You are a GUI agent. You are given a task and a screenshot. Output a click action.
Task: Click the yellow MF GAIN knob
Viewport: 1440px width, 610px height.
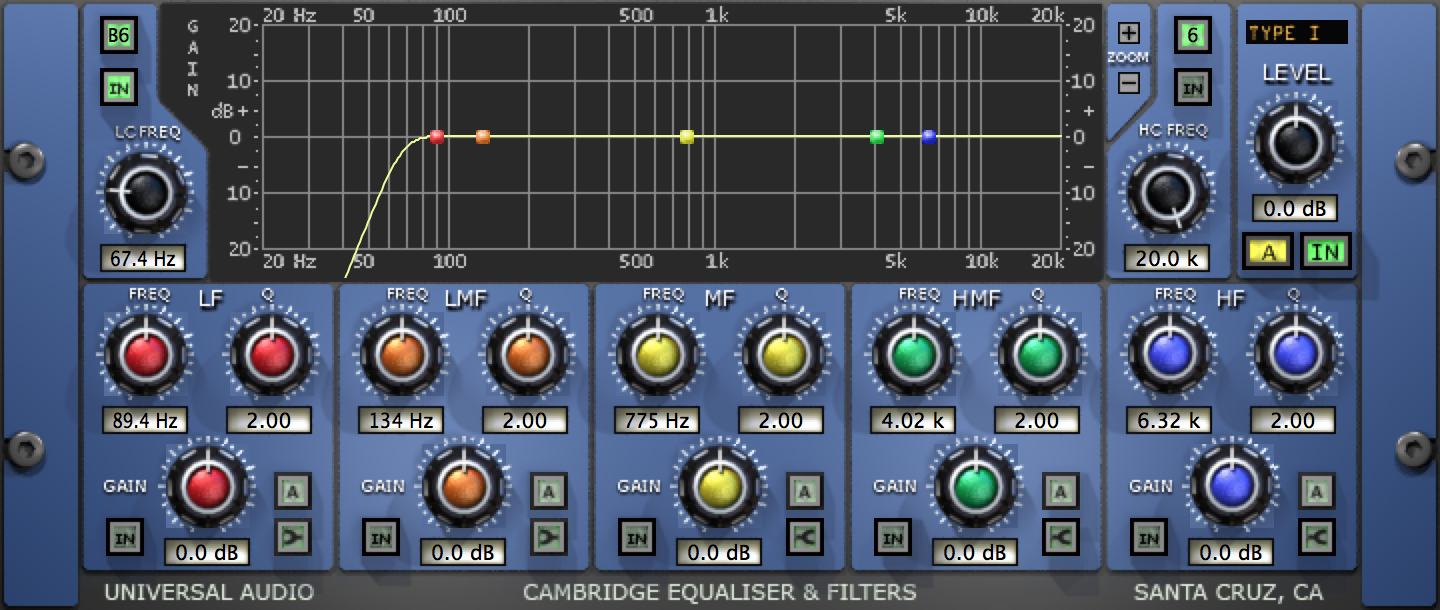click(719, 487)
